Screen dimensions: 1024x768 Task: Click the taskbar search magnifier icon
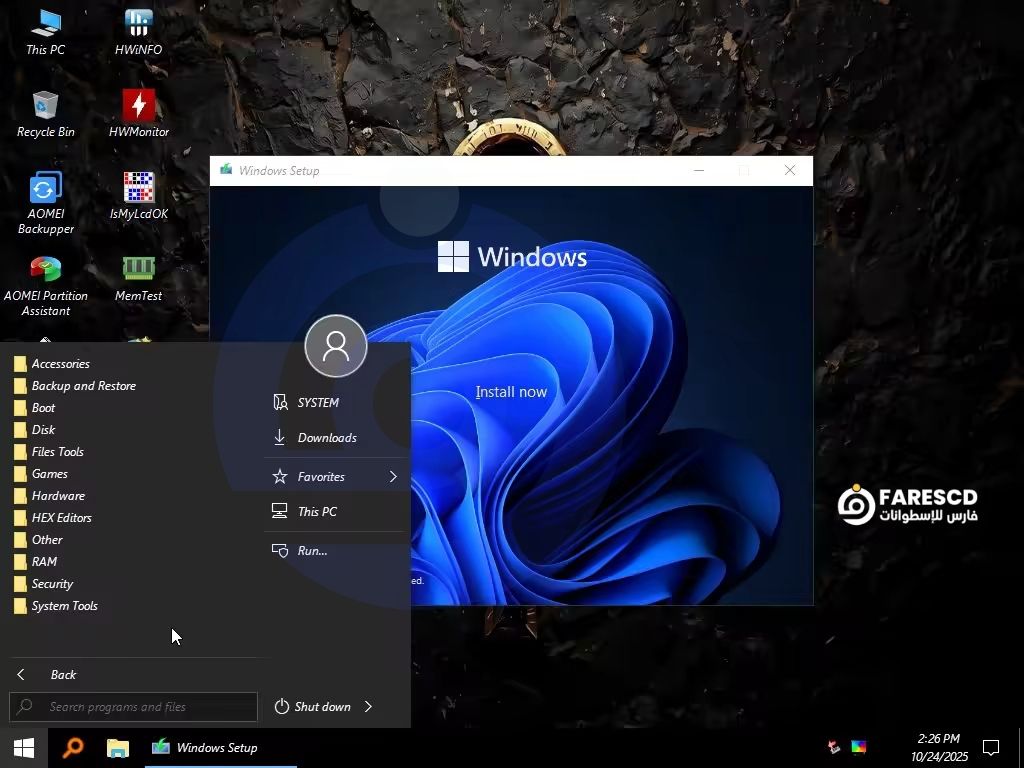[72, 748]
